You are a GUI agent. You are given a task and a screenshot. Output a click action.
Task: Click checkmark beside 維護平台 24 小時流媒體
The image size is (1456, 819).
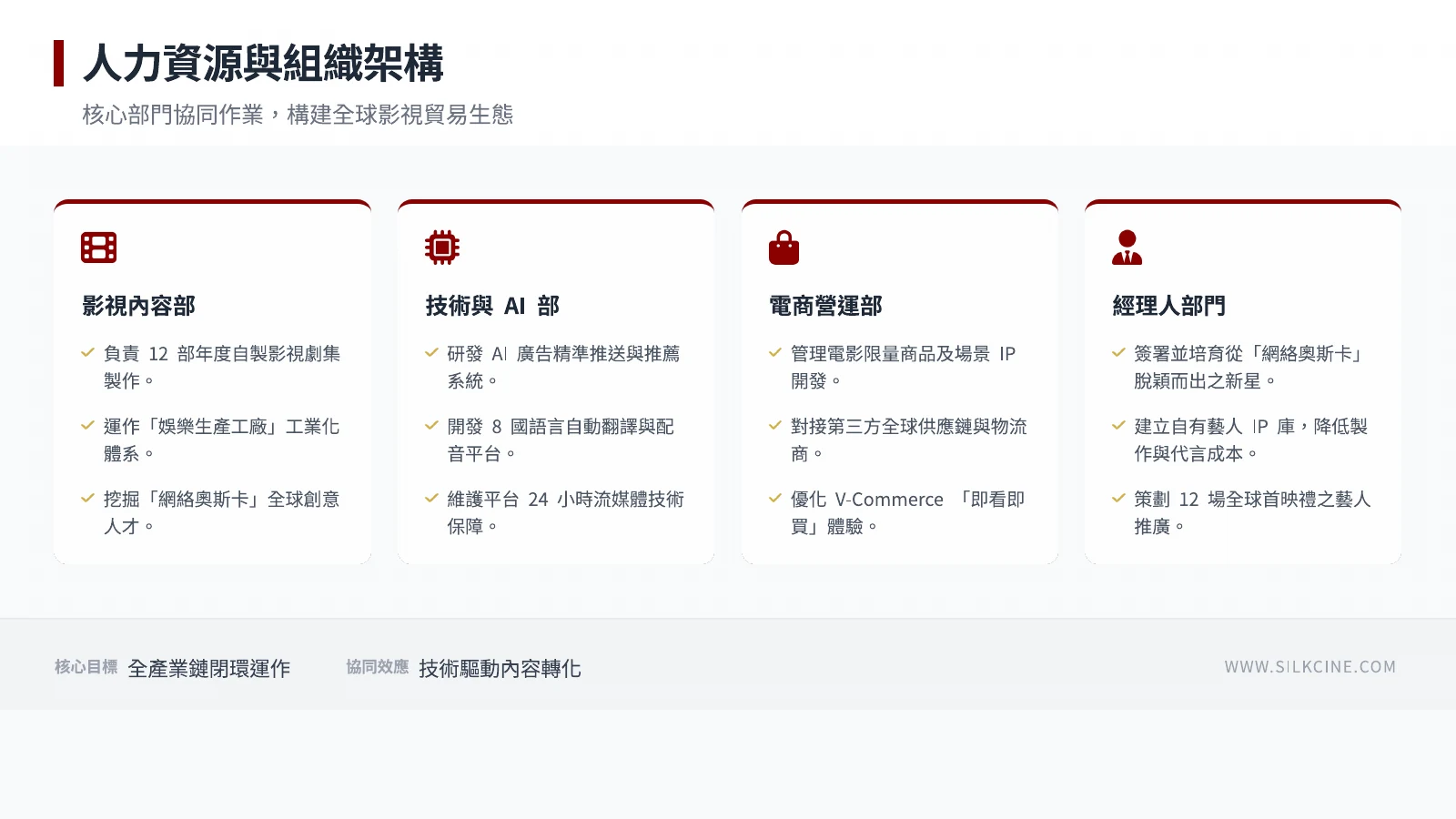coord(432,498)
